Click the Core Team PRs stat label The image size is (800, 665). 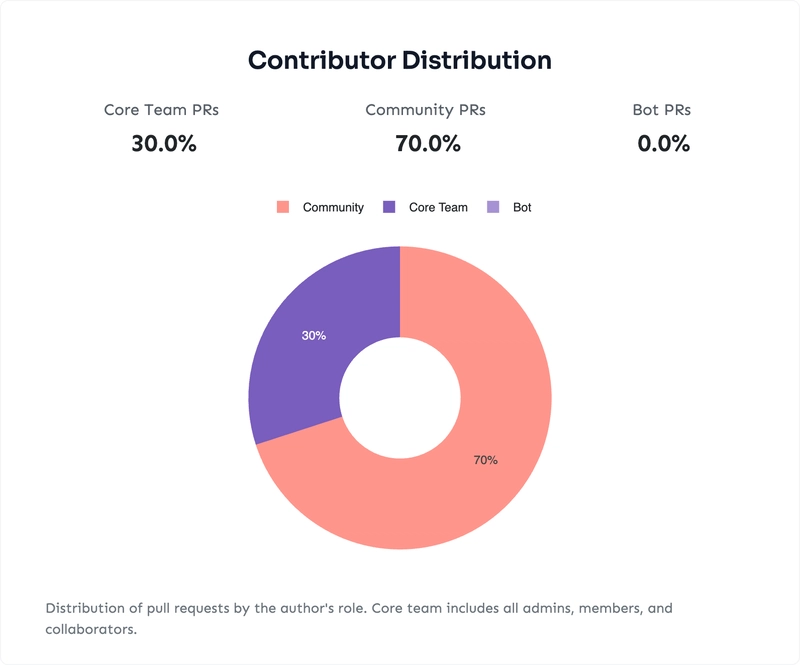tap(161, 110)
